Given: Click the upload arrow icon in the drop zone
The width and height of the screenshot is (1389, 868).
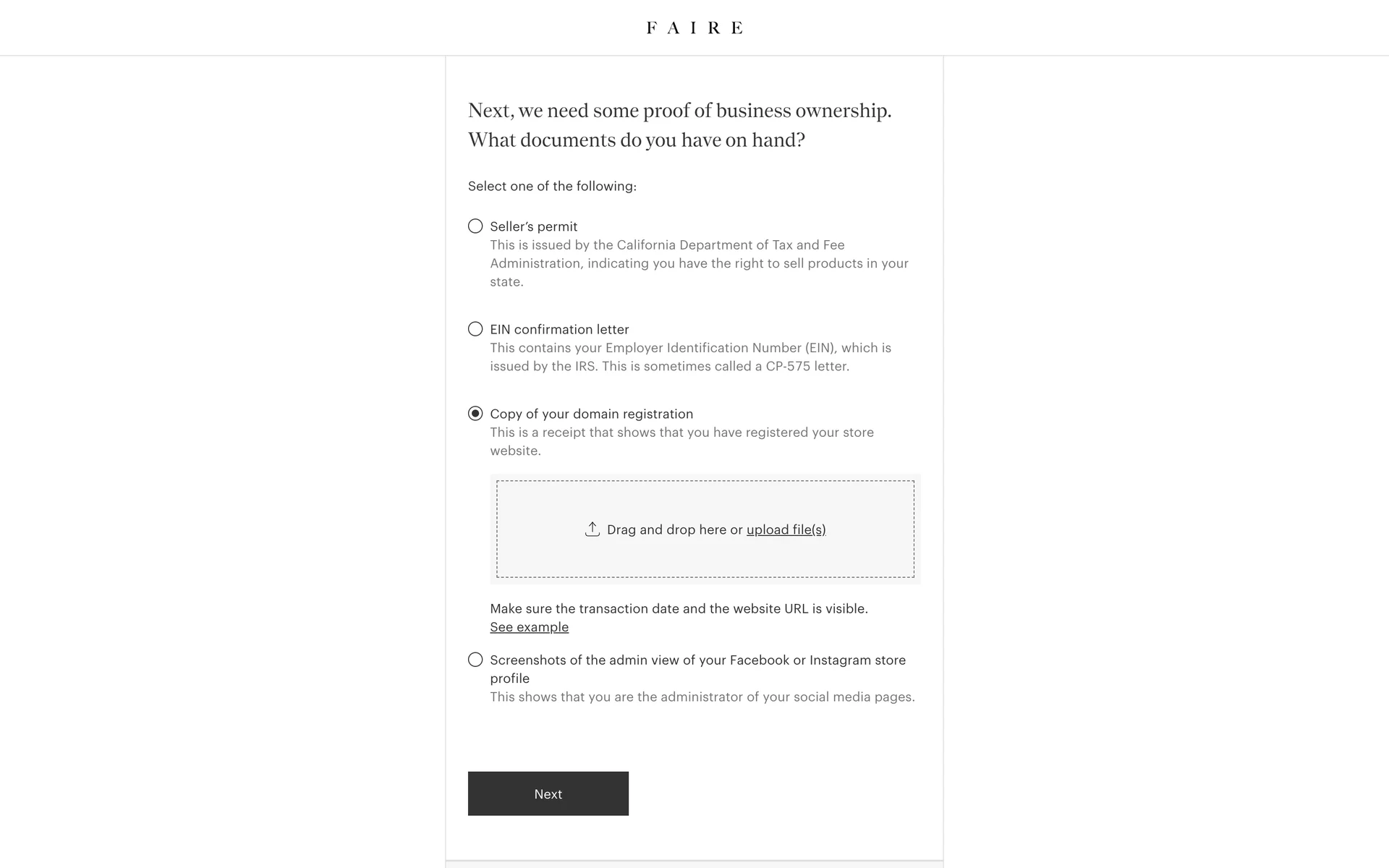Looking at the screenshot, I should pyautogui.click(x=592, y=529).
